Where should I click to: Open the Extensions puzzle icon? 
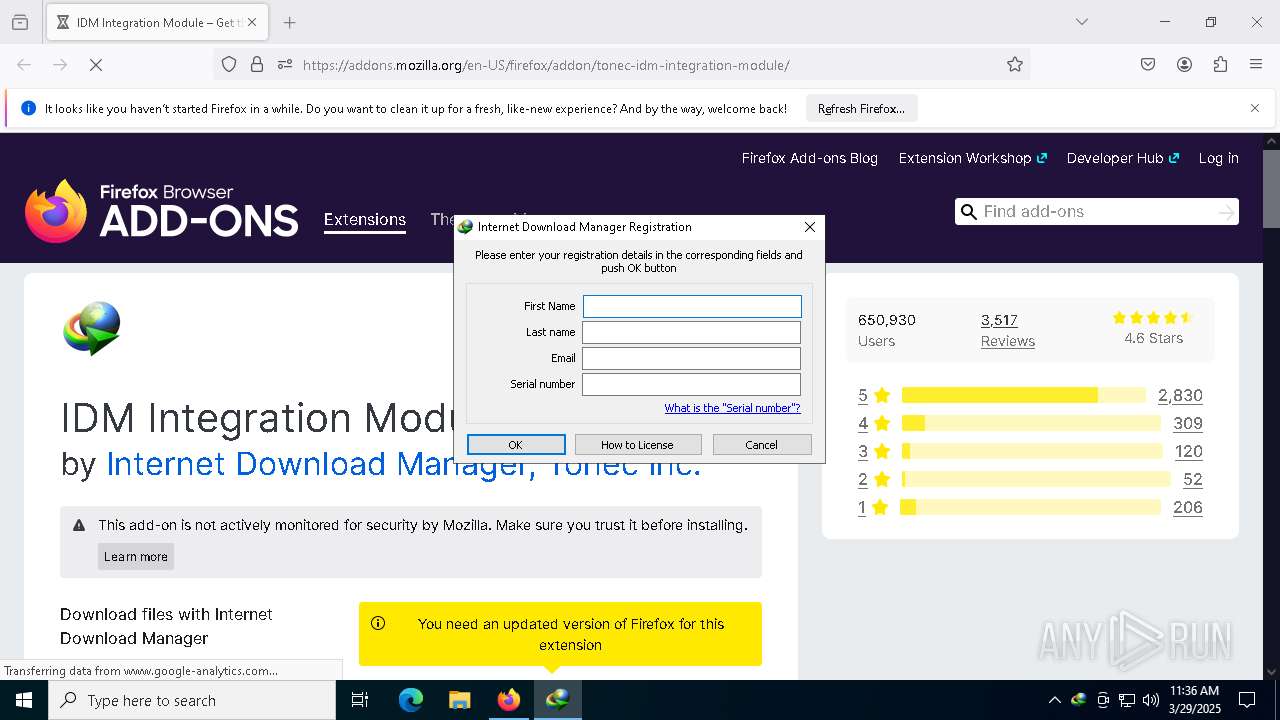tap(1220, 65)
